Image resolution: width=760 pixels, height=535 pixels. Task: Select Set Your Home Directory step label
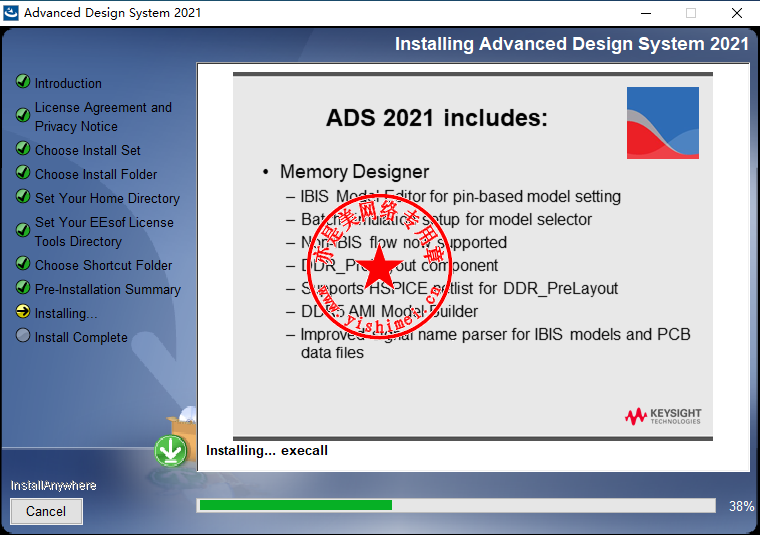(107, 198)
